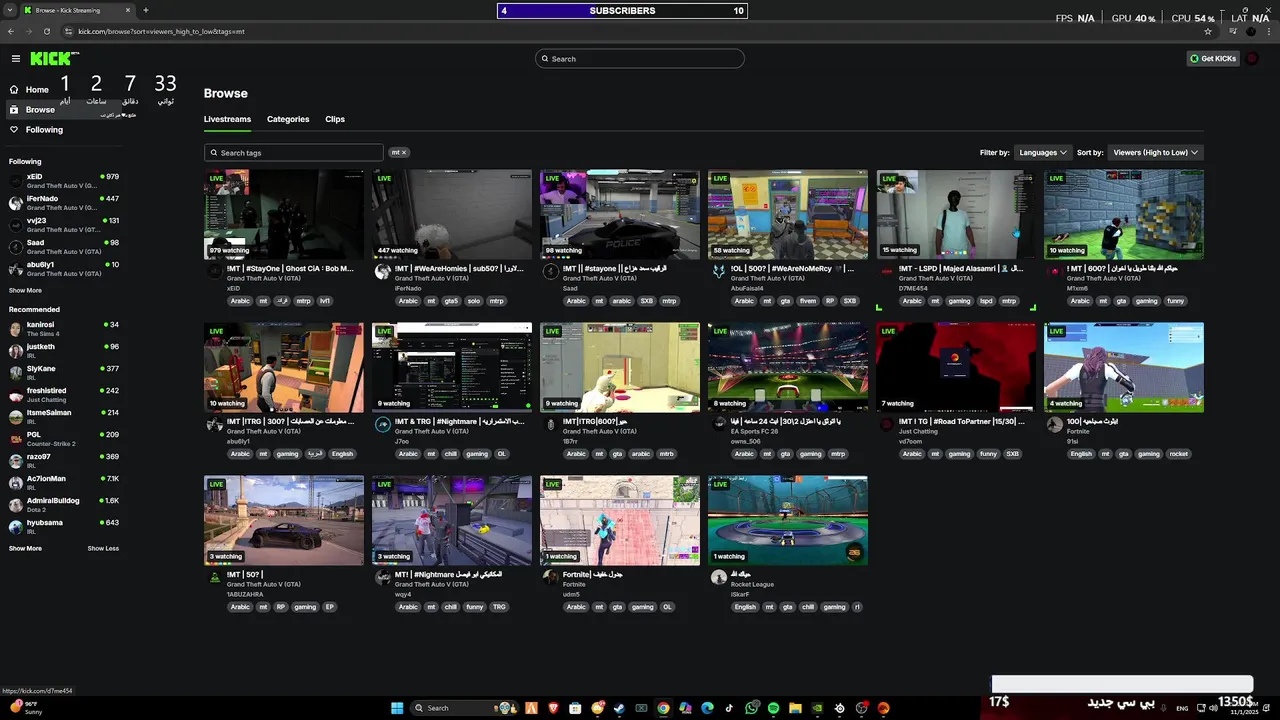
Task: Open AbuFaisal4 stream thumbnail
Action: click(x=788, y=214)
